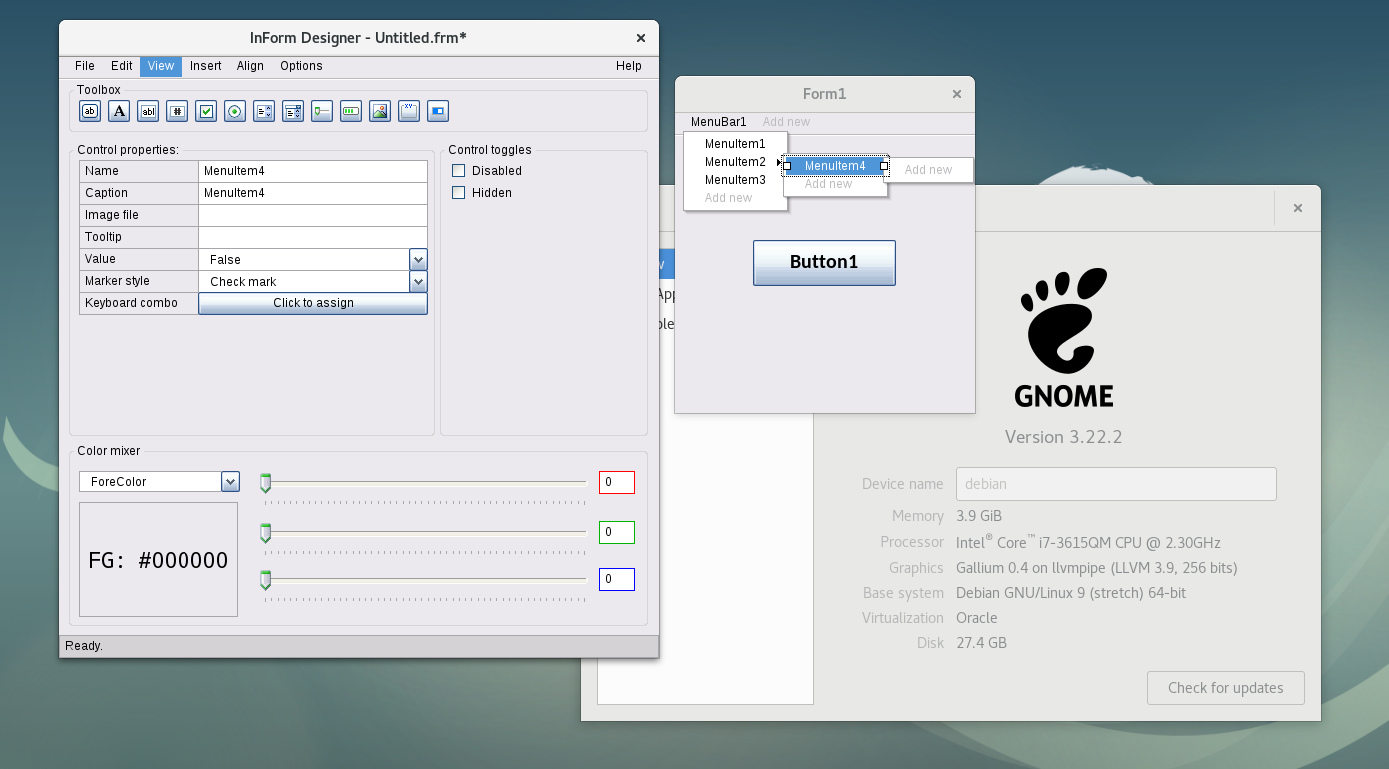Click Add new beside MenuBar1

(x=786, y=122)
